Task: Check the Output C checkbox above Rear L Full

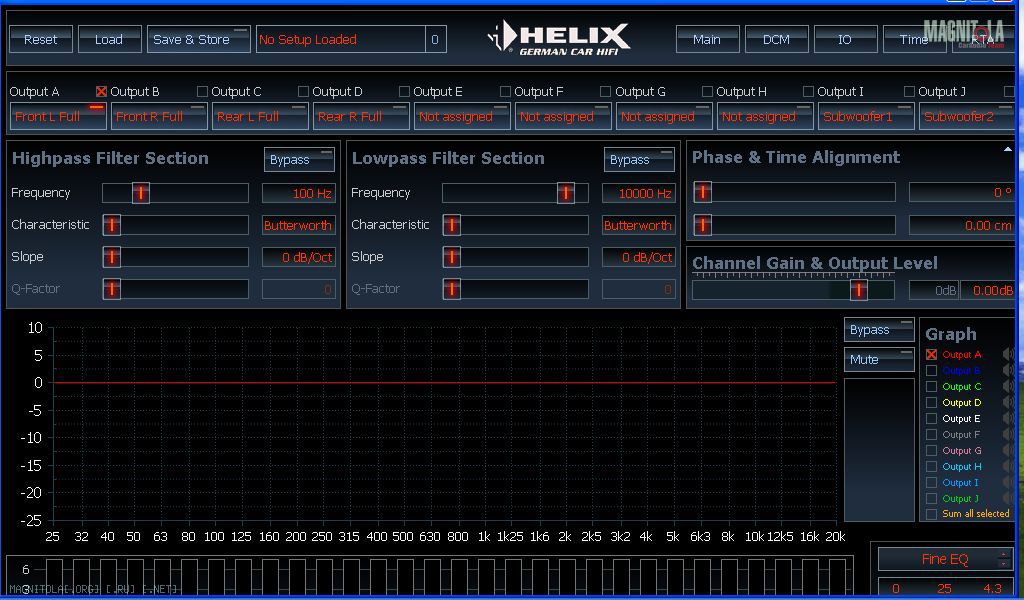Action: coord(202,91)
